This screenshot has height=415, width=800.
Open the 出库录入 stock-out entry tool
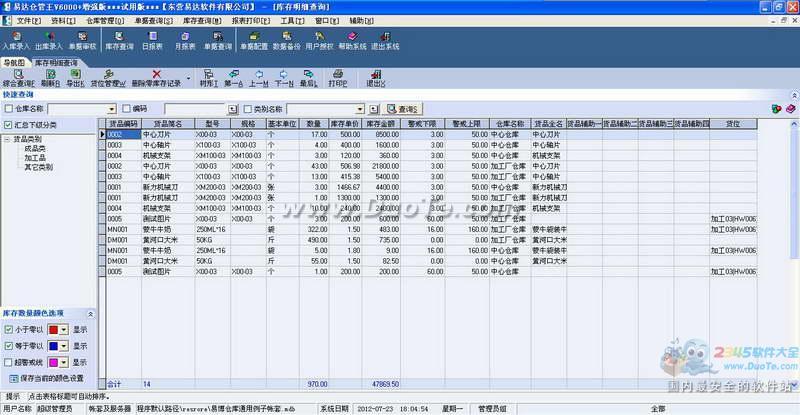tap(50, 40)
